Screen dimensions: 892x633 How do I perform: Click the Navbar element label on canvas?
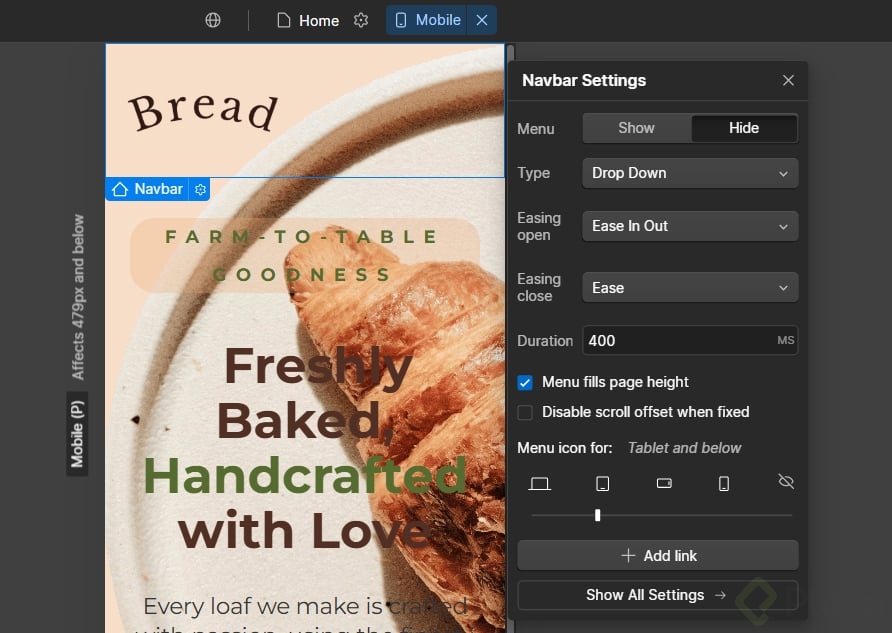click(x=147, y=189)
